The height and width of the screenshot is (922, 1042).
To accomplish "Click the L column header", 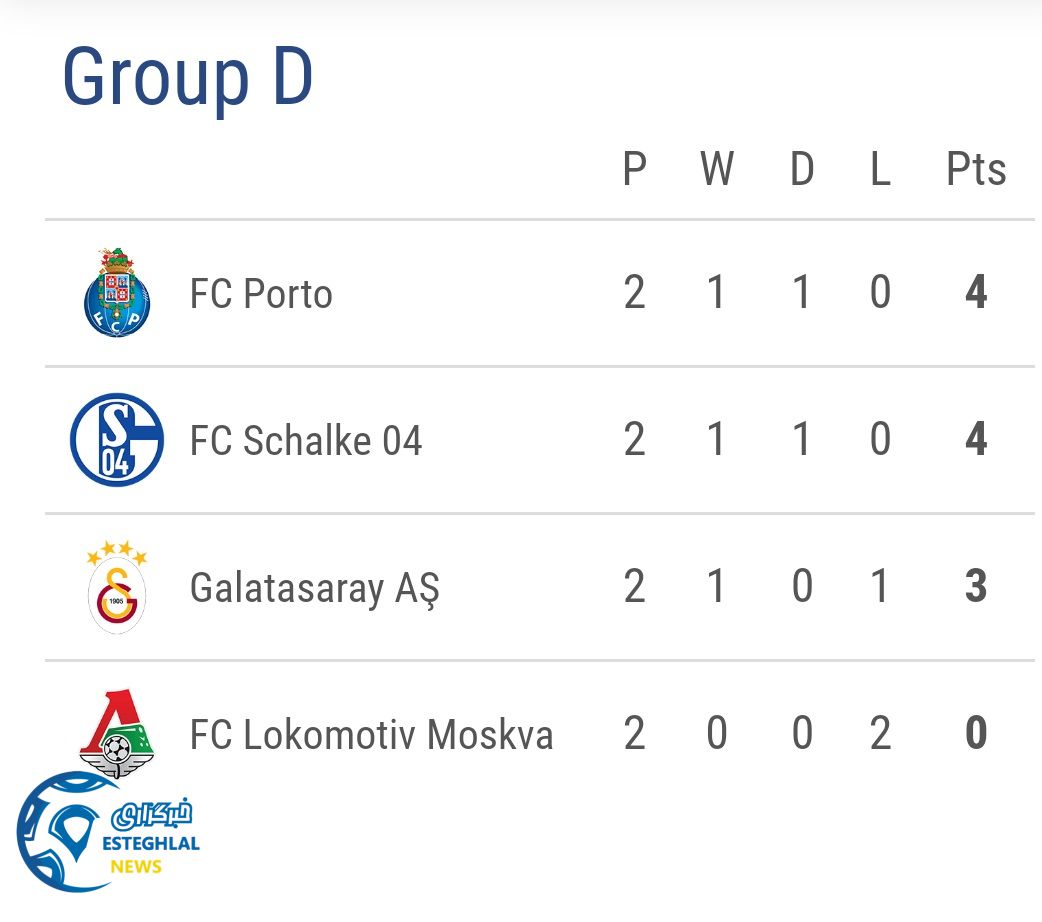I will (x=880, y=170).
